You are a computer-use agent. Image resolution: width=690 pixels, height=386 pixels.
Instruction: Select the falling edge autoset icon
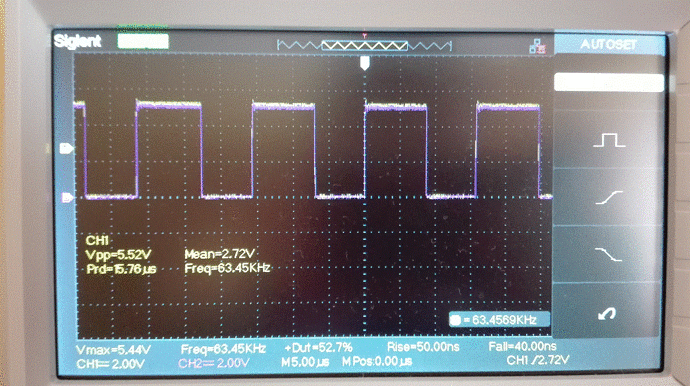609,254
